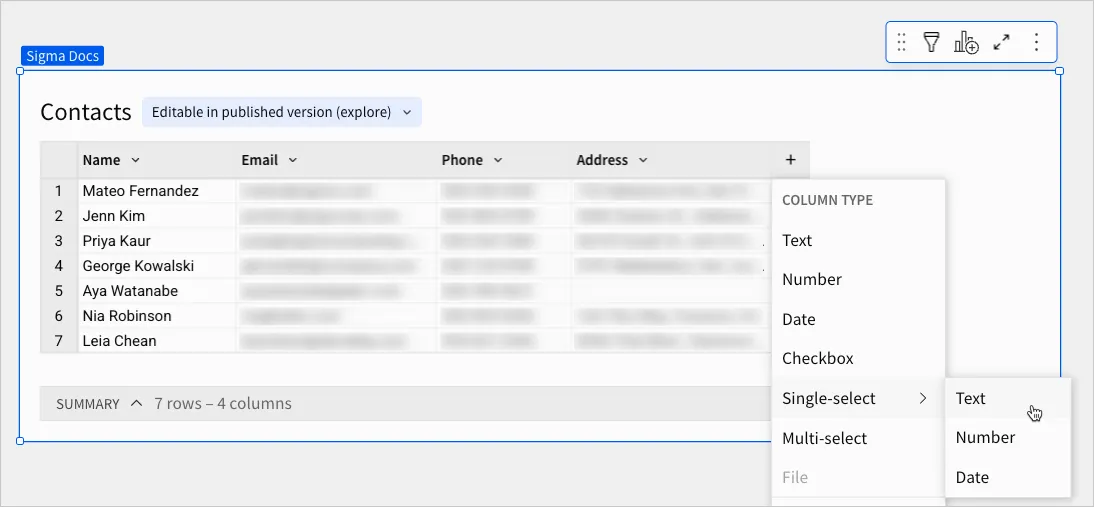Open the Address column dropdown arrow

pos(643,160)
